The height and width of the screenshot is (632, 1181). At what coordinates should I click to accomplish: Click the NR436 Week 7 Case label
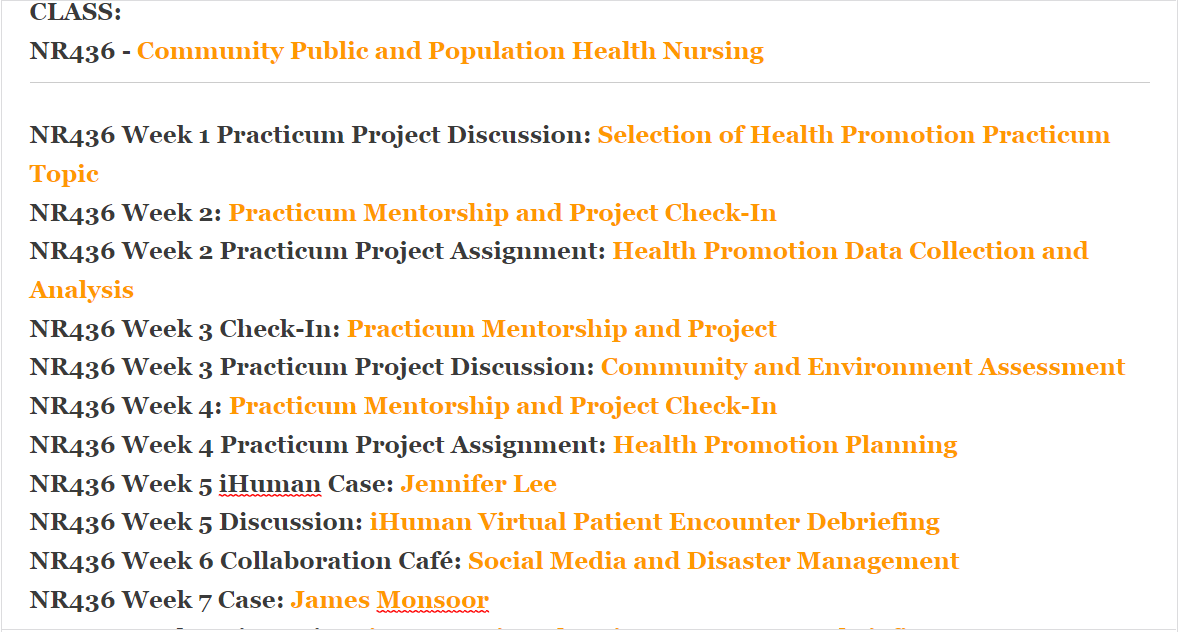coord(157,600)
